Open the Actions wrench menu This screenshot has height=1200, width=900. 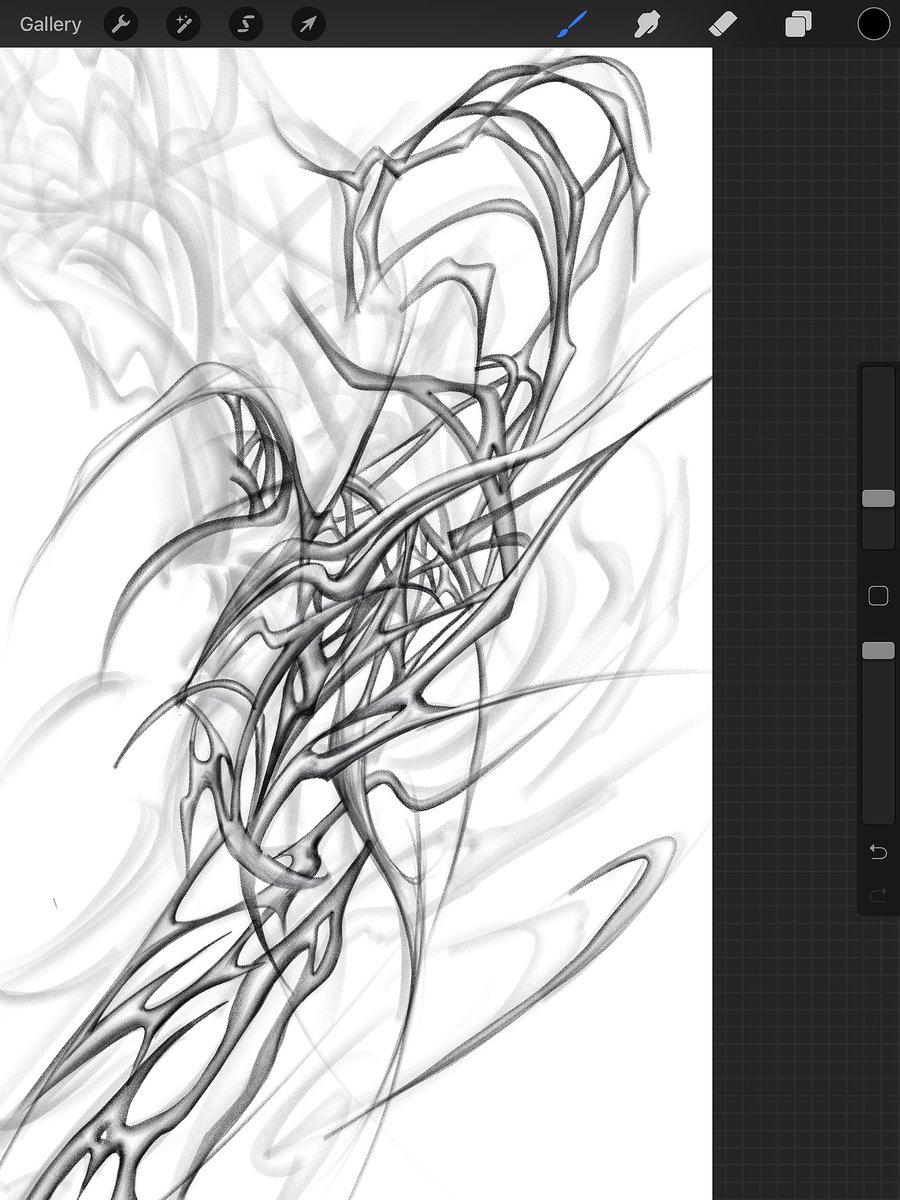pyautogui.click(x=121, y=24)
